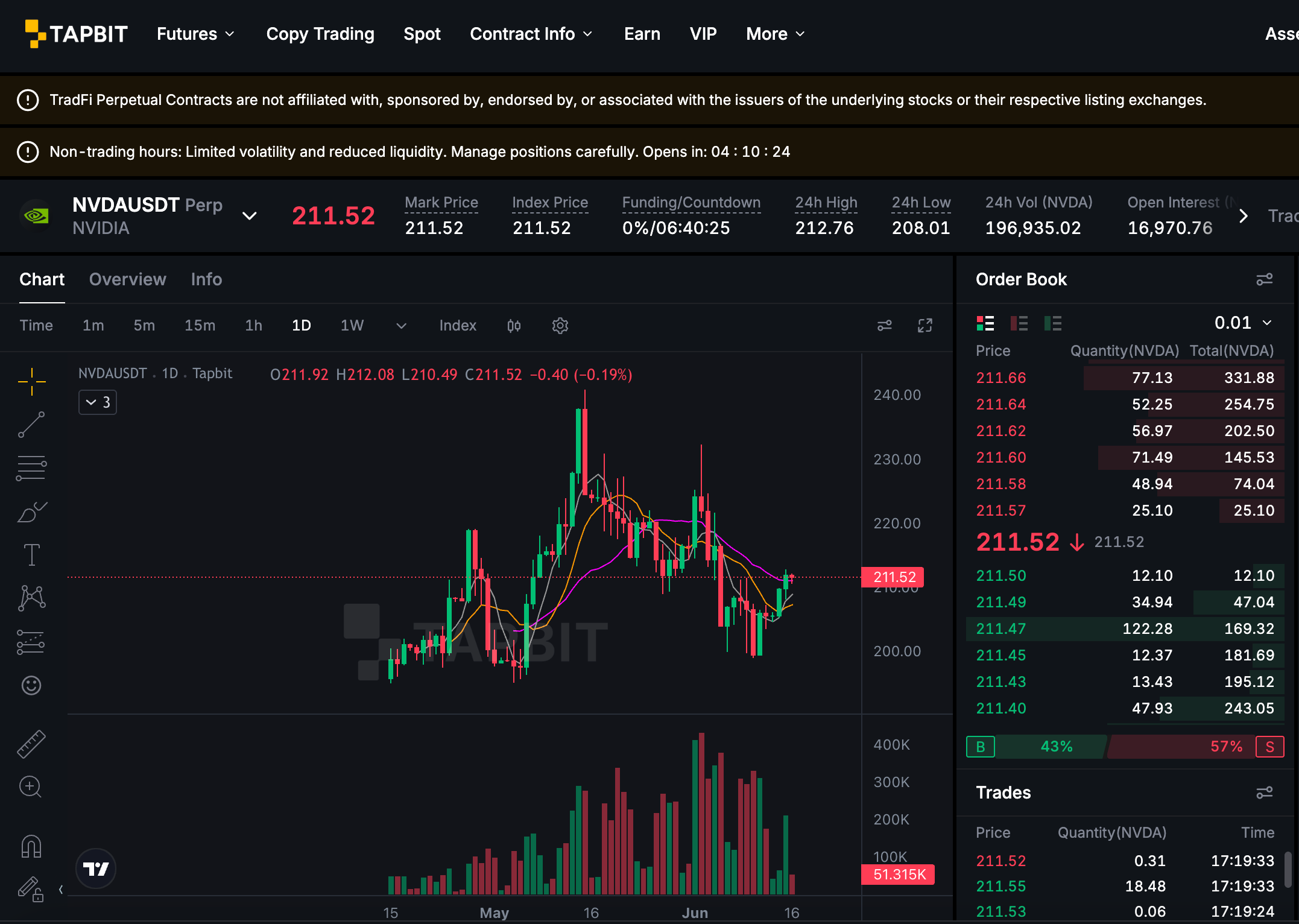Click the 43% buy ratio bar

1052,747
